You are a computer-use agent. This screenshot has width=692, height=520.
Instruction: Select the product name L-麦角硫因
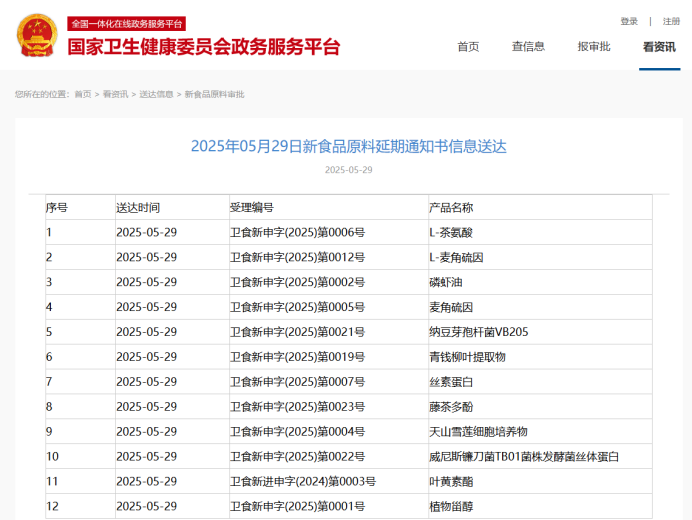[x=456, y=257]
